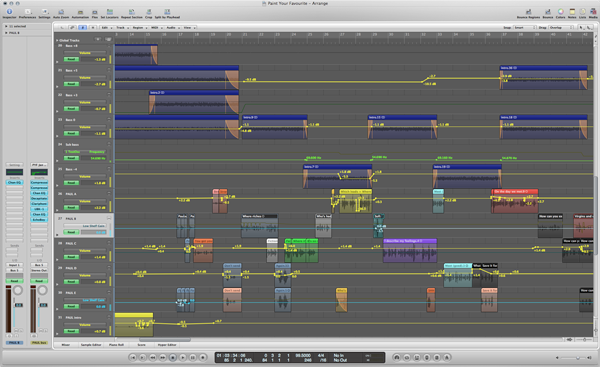600x367 pixels.
Task: Click the Stereo Out output slot
Action: [39, 270]
